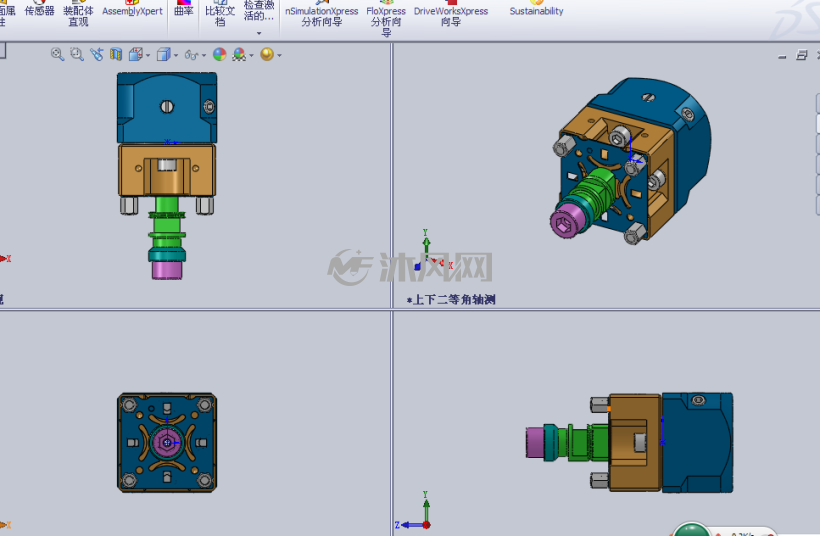The width and height of the screenshot is (820, 536).
Task: Open the 传感器 (Sensor) tool
Action: coord(40,11)
